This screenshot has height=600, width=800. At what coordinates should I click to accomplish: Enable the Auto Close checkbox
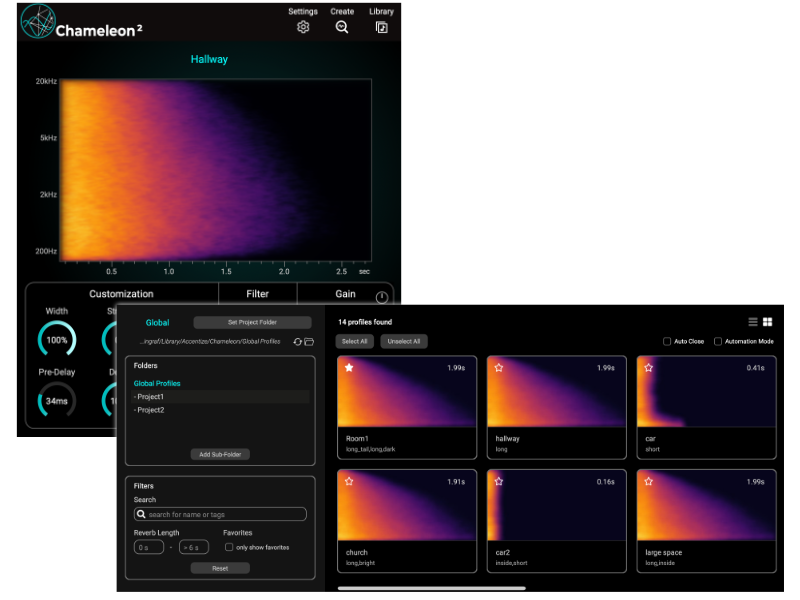[667, 341]
